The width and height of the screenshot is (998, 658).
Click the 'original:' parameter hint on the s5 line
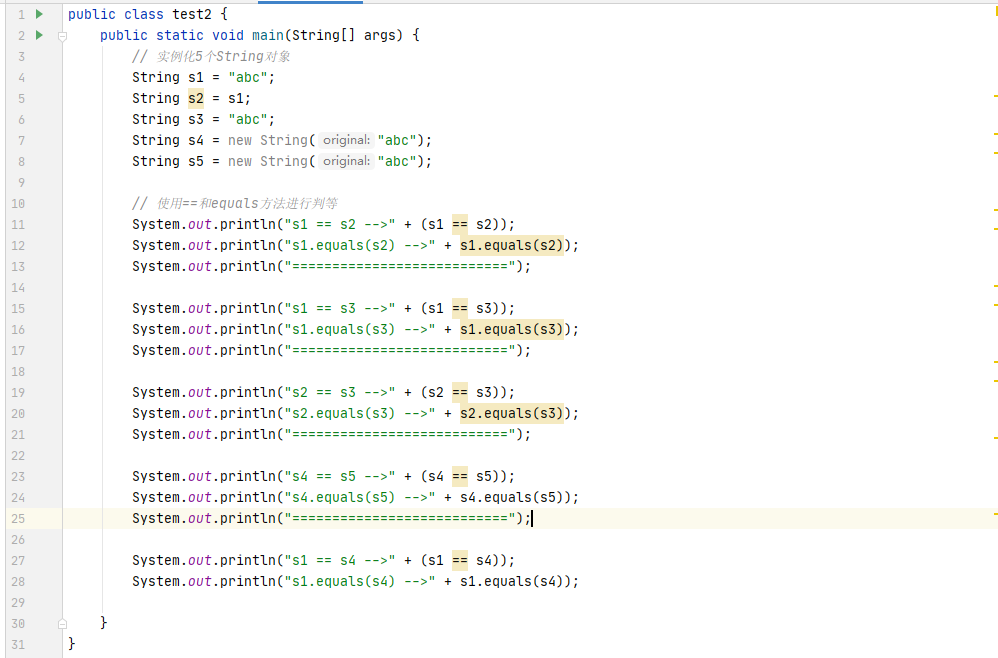click(346, 161)
